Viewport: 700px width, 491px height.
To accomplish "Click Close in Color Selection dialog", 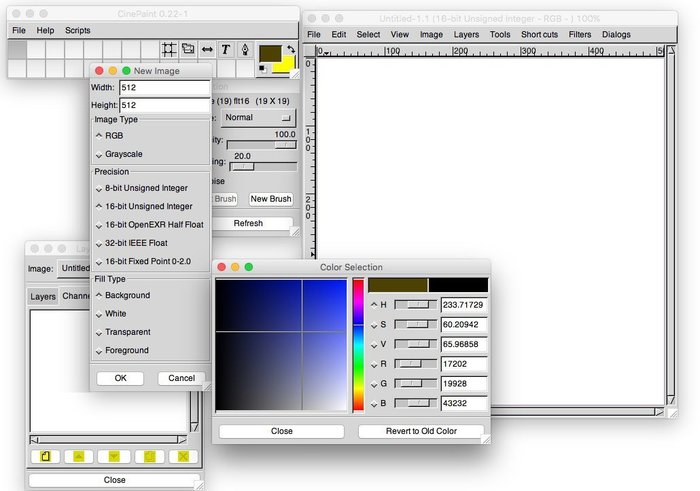I will [x=281, y=431].
